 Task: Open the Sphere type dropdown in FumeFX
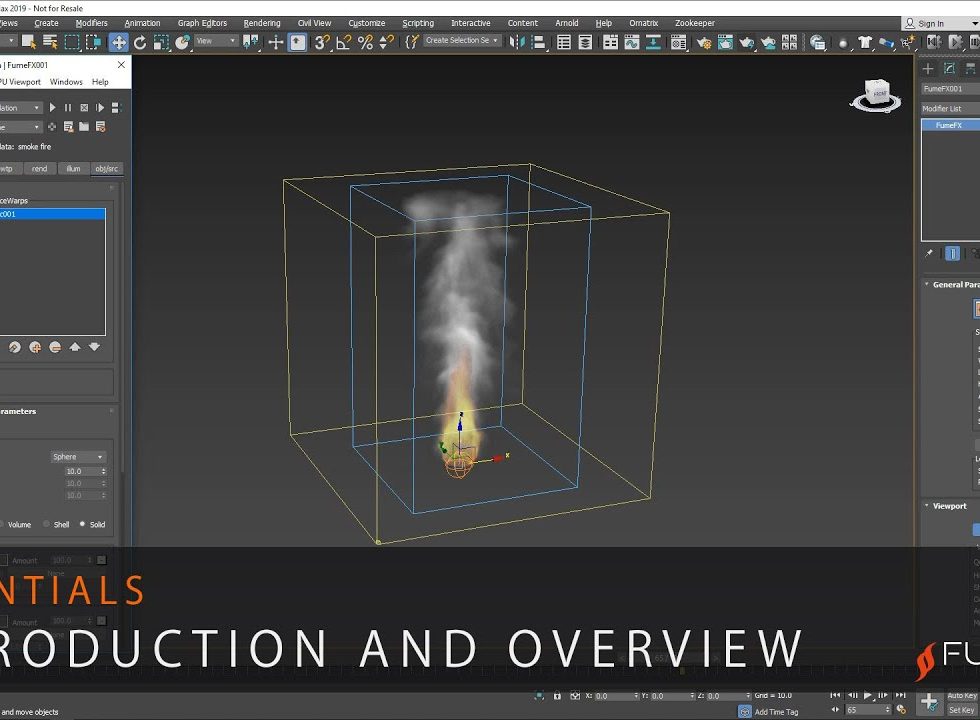coord(78,457)
